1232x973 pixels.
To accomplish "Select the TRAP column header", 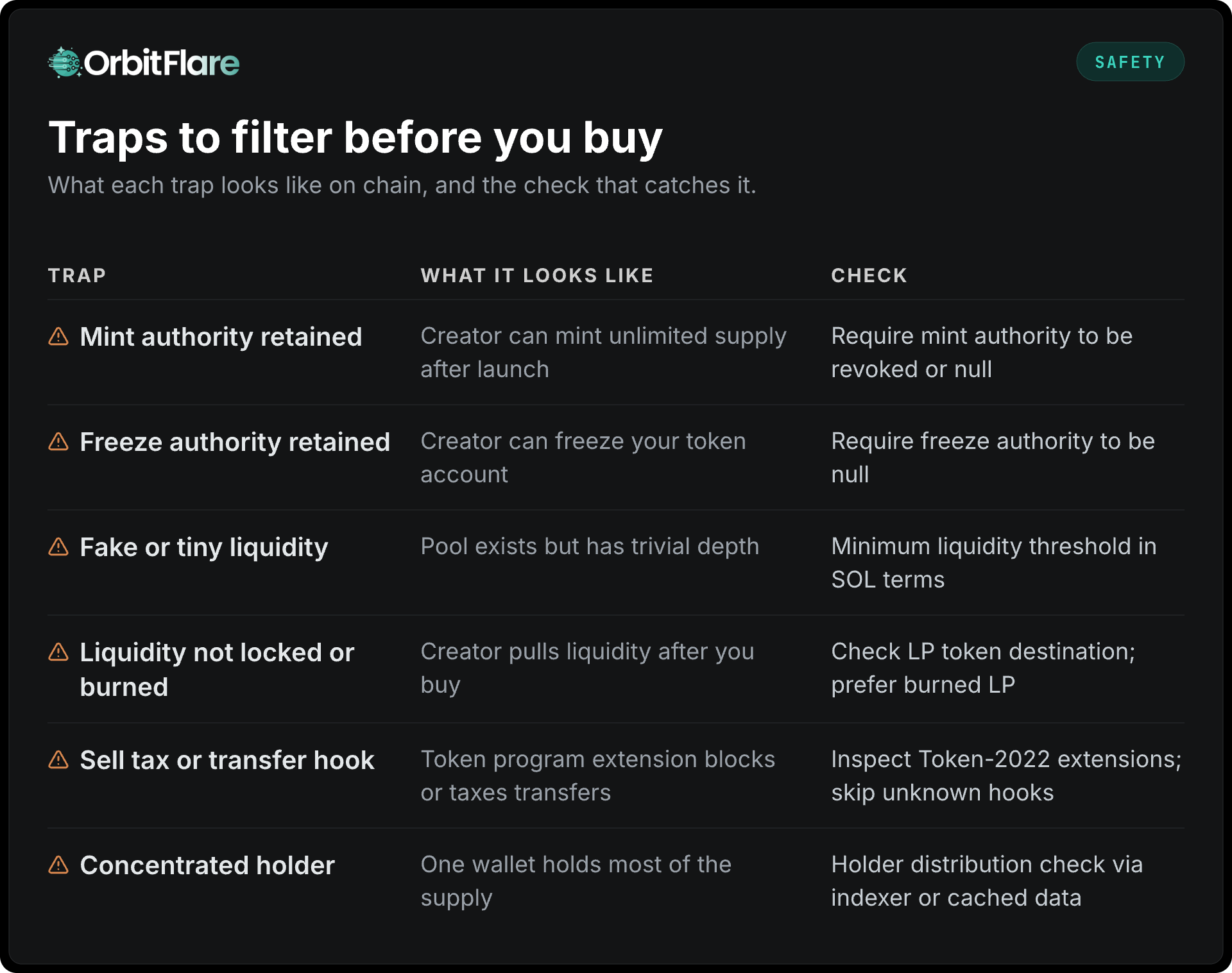I will 77,275.
